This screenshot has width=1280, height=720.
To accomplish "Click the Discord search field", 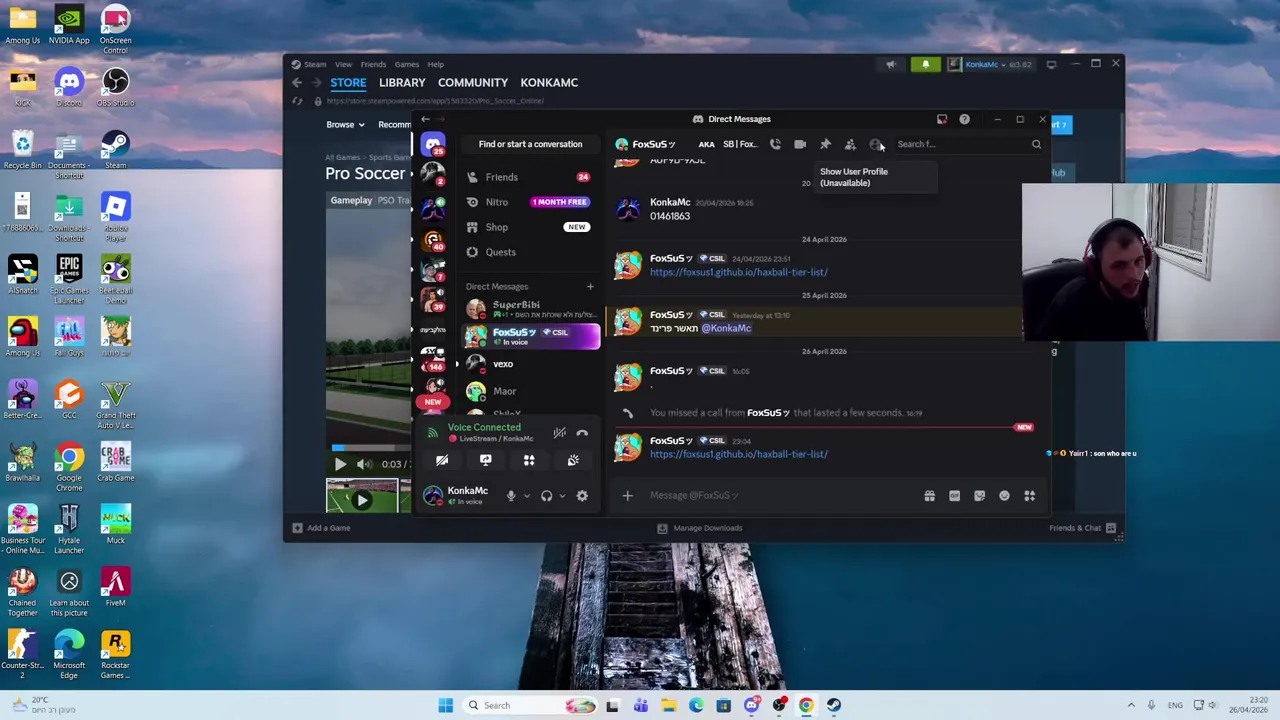I will (x=968, y=144).
